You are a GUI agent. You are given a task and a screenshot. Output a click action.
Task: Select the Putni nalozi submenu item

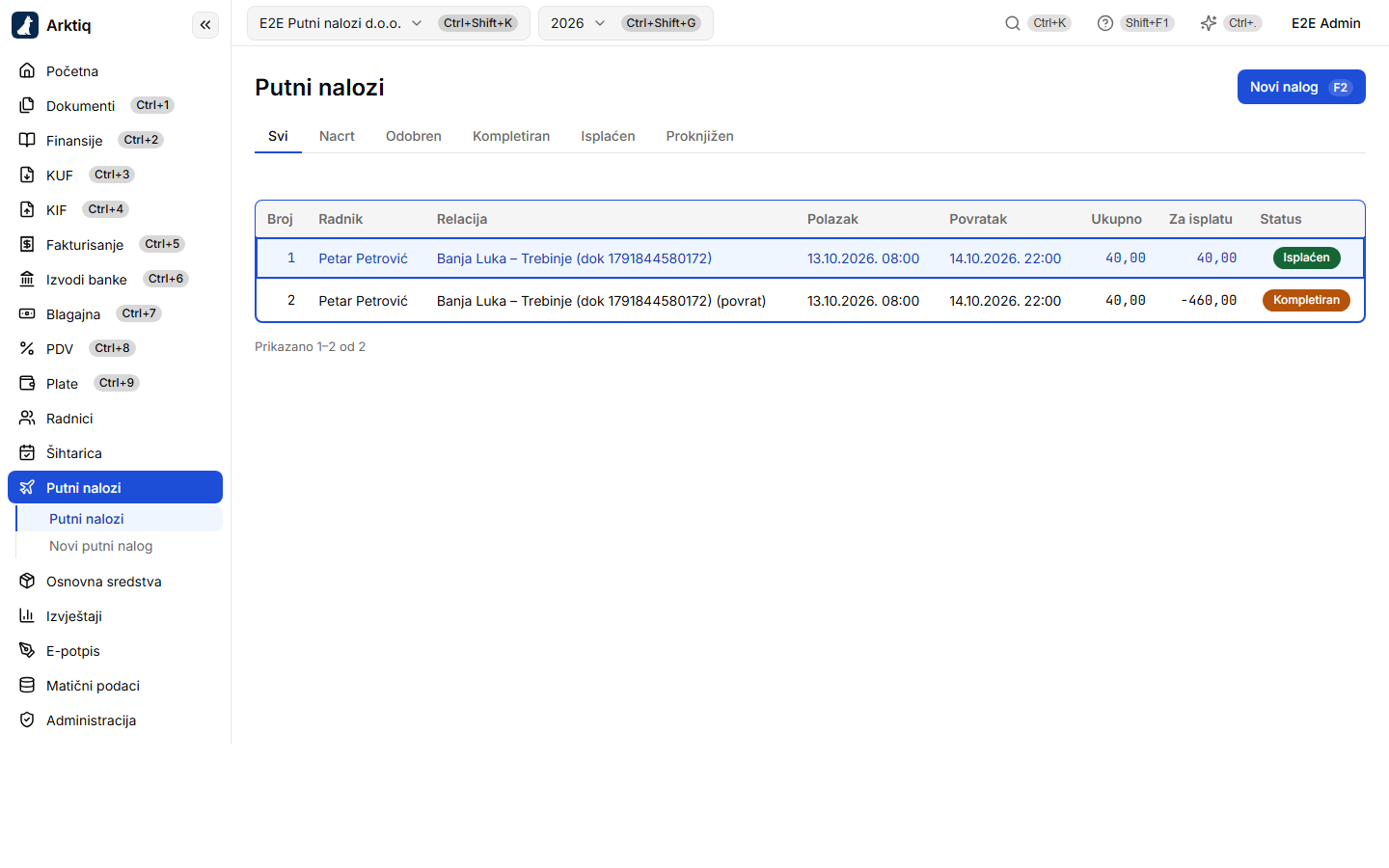(120, 519)
